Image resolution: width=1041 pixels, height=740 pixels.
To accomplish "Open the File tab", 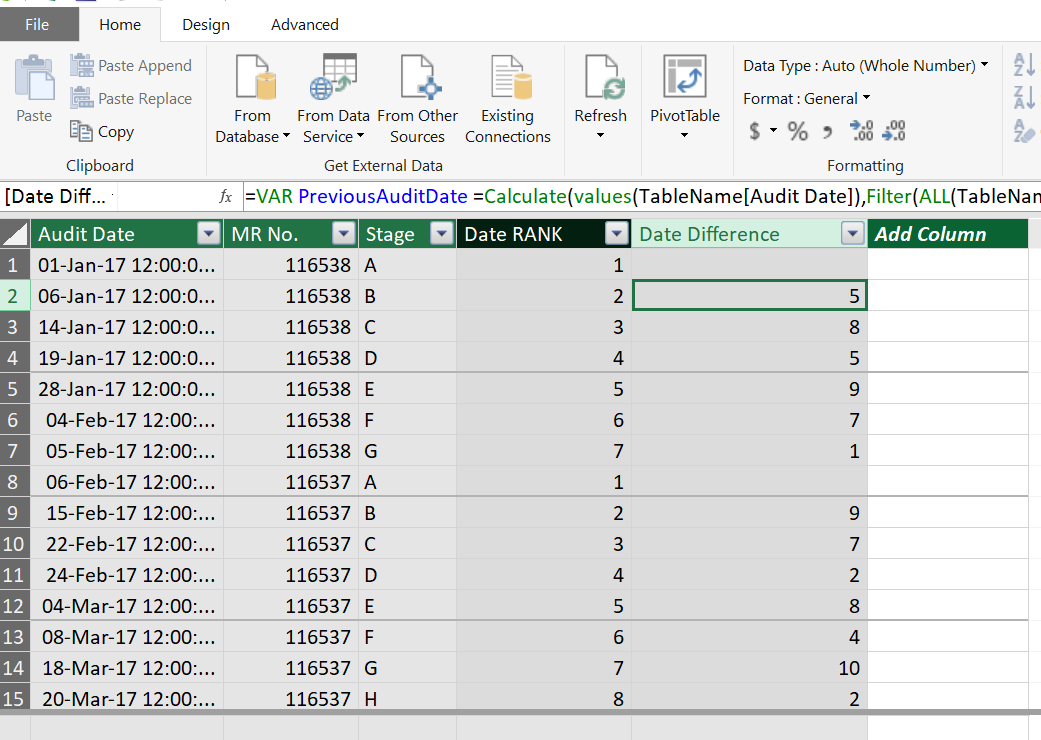I will point(37,25).
